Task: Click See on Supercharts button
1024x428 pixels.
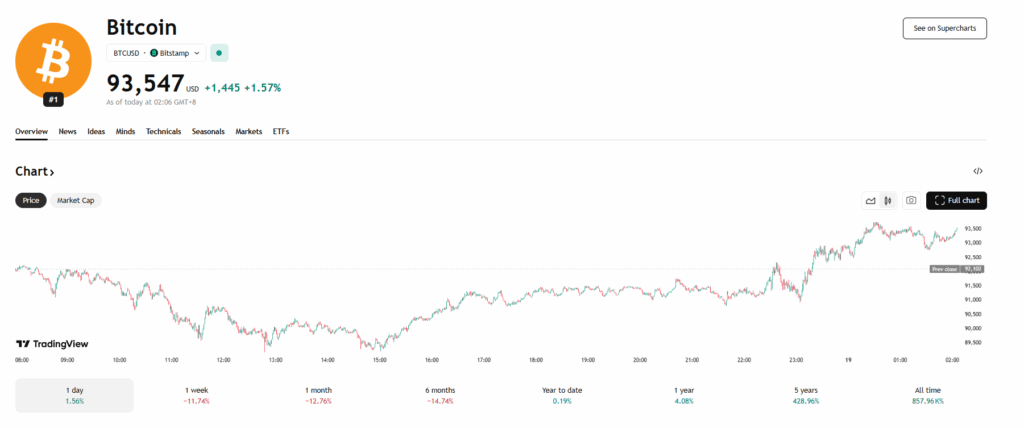Action: pos(944,28)
